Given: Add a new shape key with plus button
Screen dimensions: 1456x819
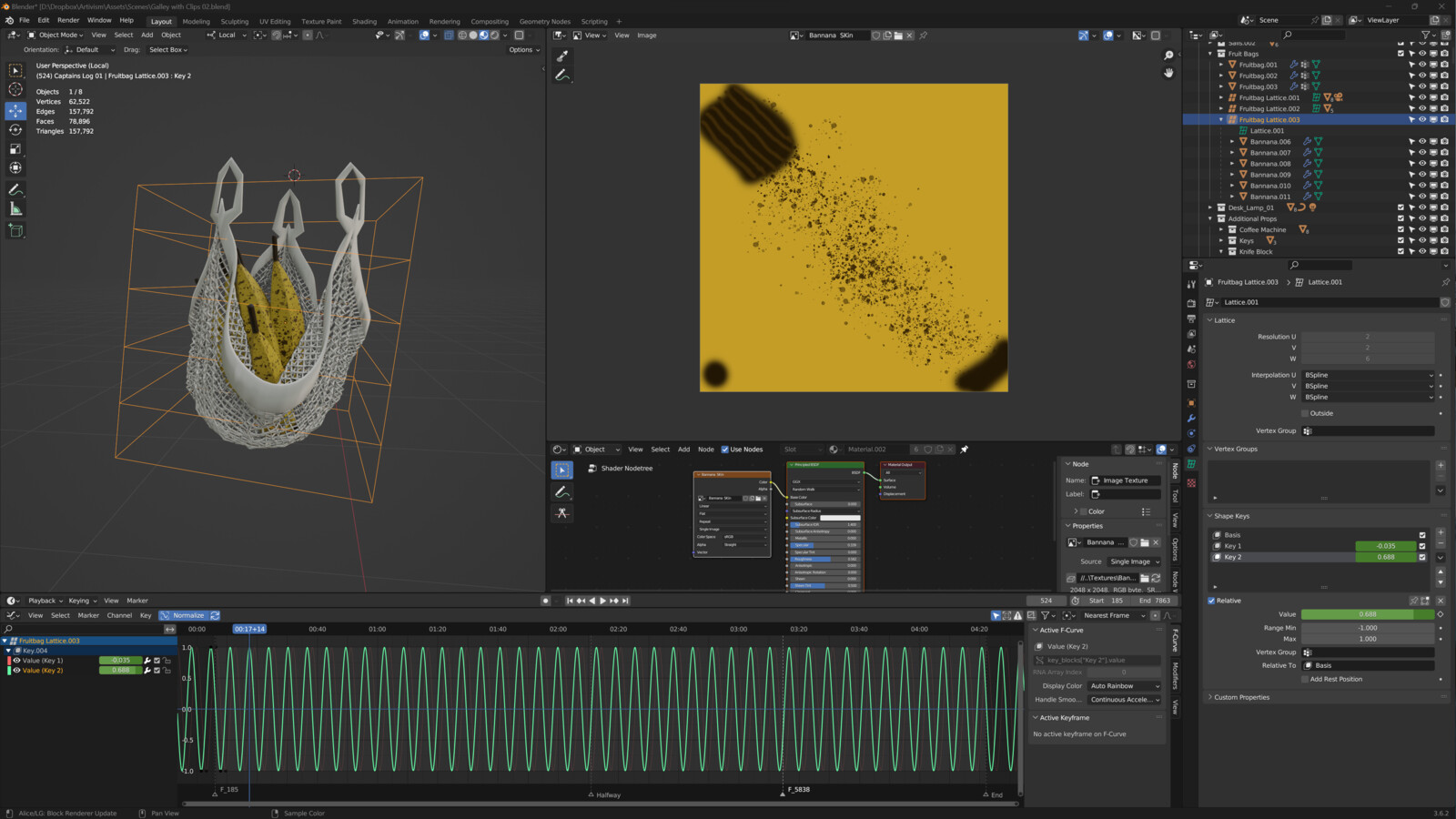Looking at the screenshot, I should coord(1441,532).
